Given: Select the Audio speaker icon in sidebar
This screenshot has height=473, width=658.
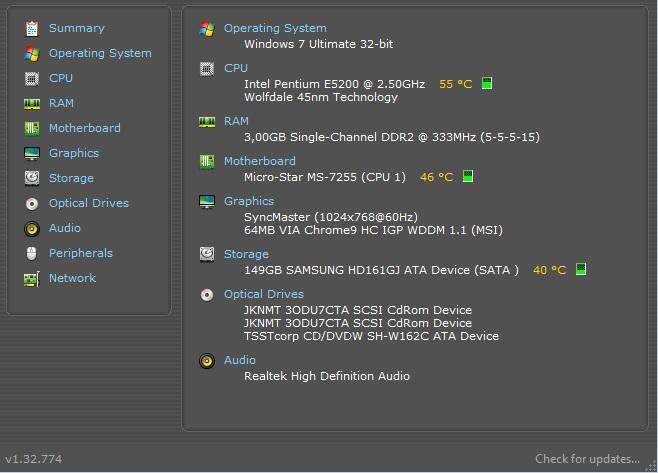Looking at the screenshot, I should coord(32,229).
